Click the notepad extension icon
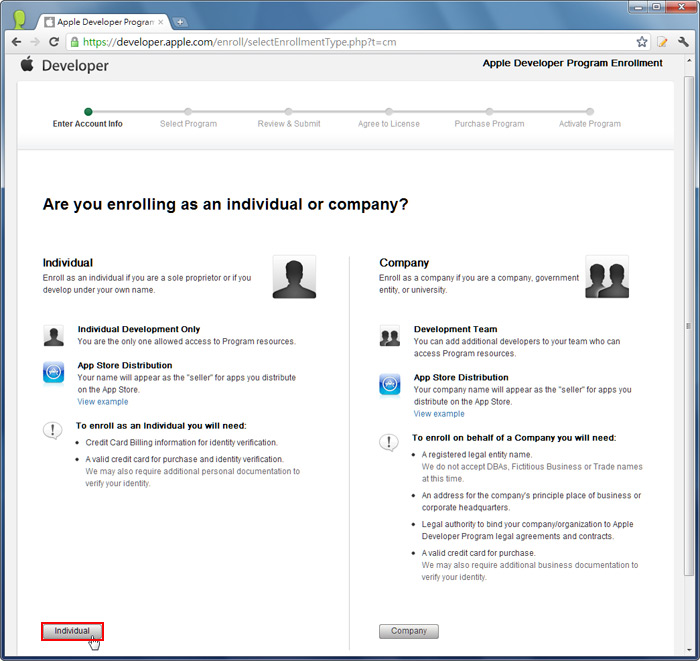This screenshot has width=700, height=661. [662, 42]
